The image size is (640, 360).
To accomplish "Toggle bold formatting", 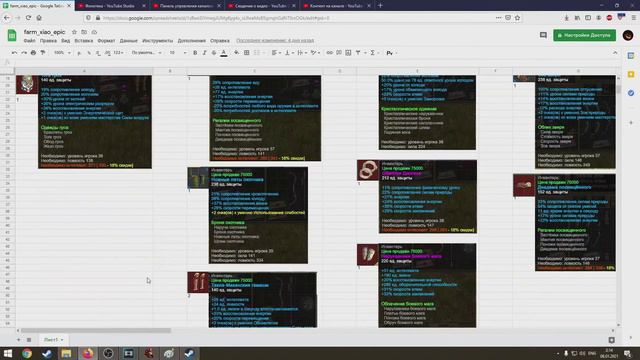I will 195,53.
